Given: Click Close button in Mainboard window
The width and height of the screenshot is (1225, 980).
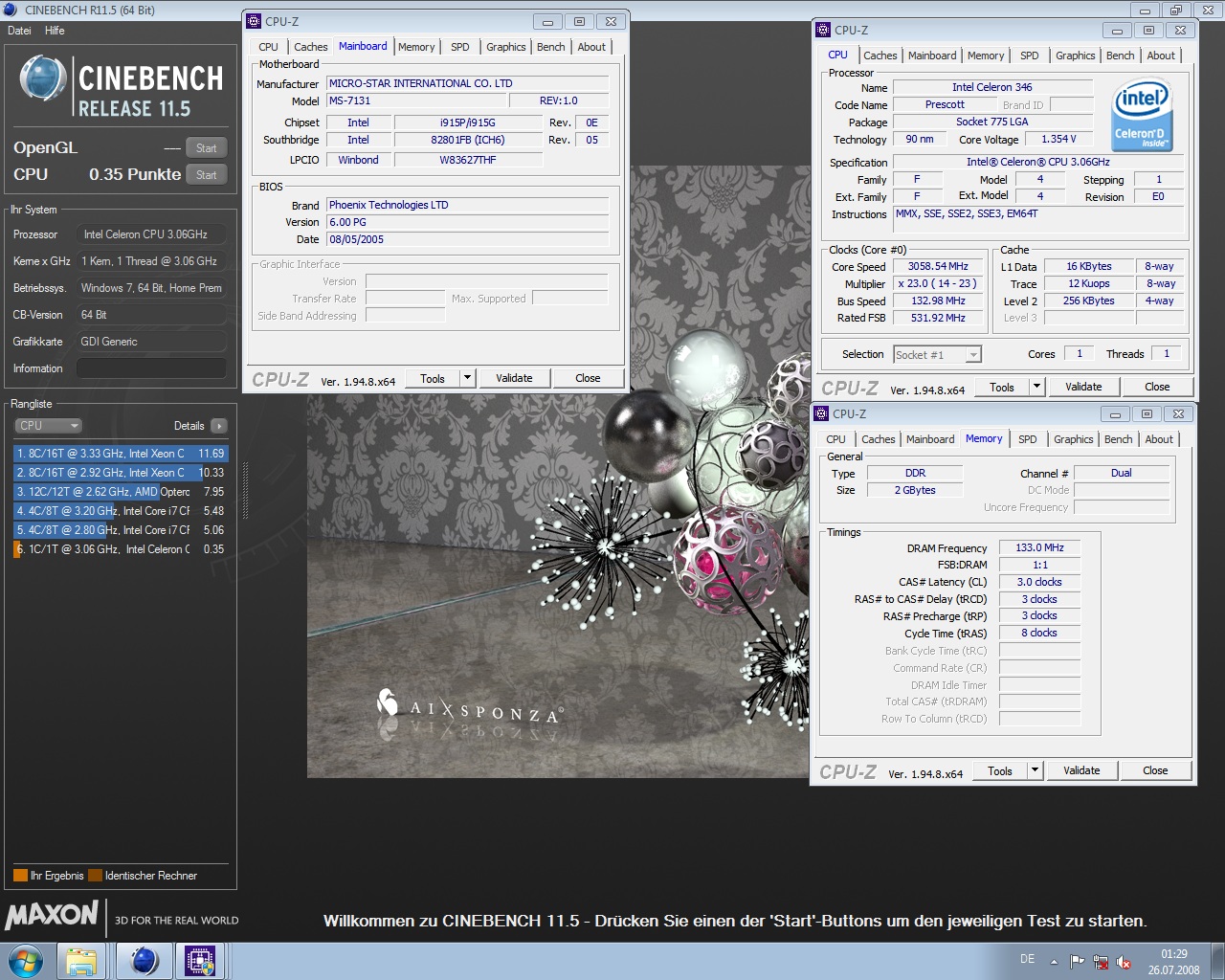Looking at the screenshot, I should [x=588, y=378].
